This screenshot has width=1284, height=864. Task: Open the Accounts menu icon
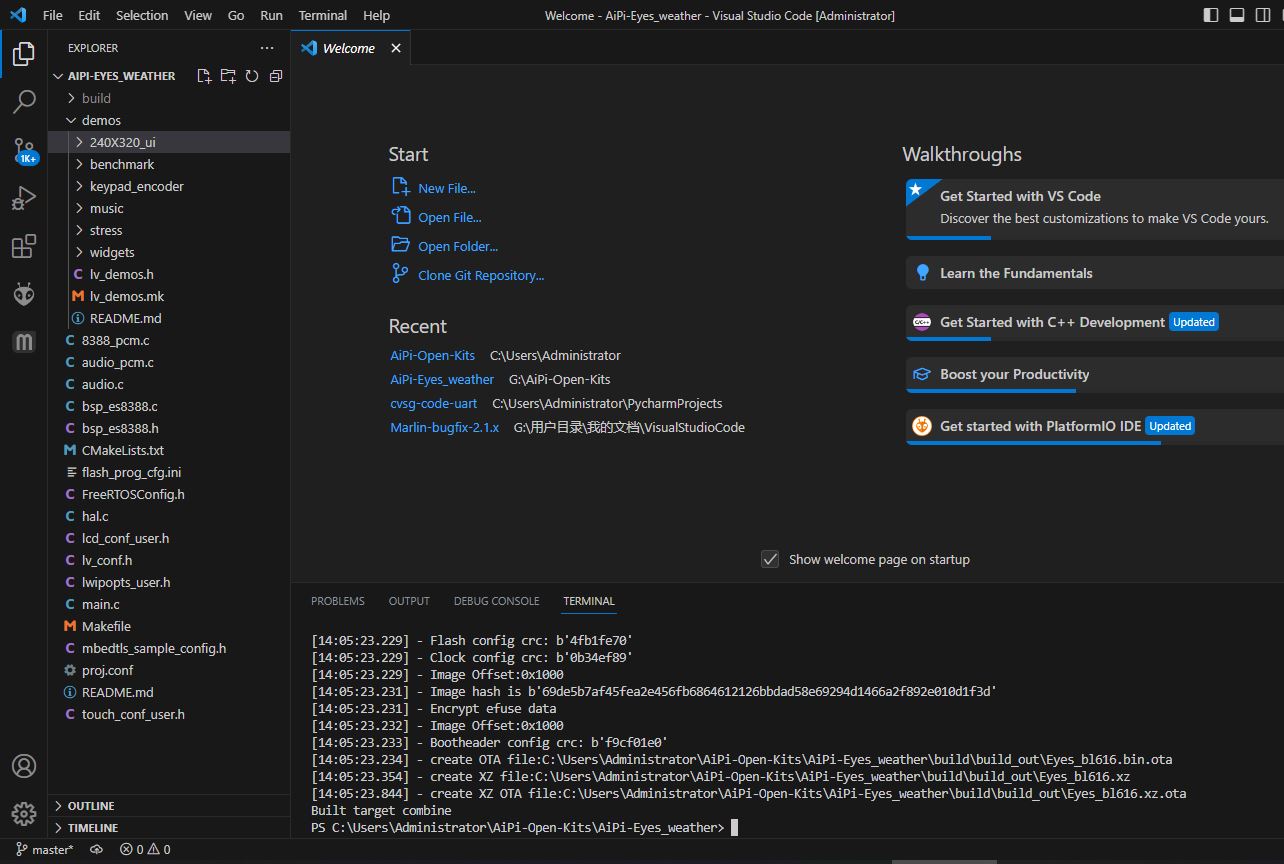point(24,766)
